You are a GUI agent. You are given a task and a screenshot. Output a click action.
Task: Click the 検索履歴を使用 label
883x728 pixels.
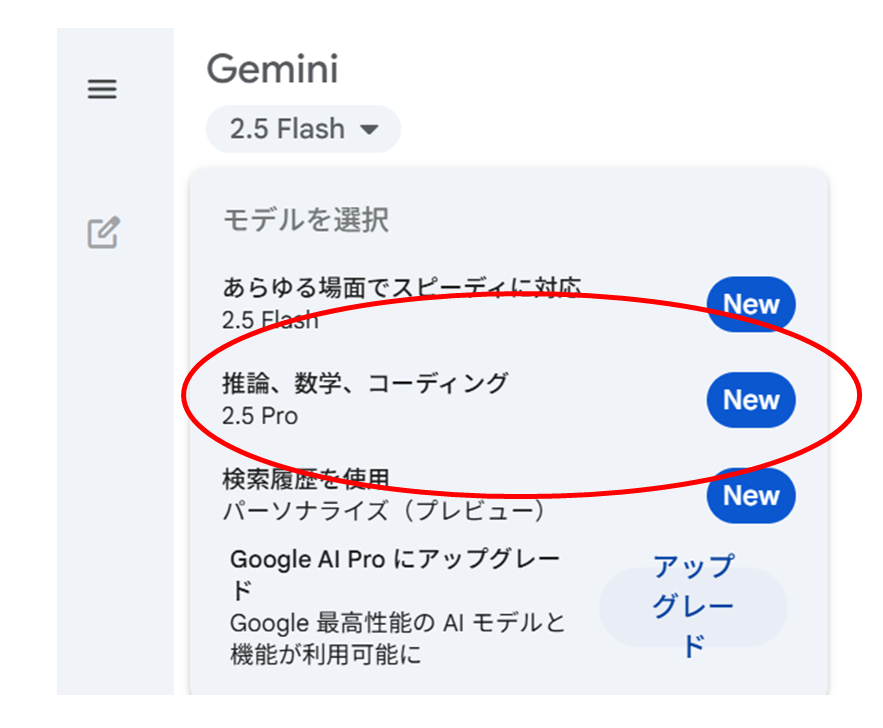[x=306, y=479]
